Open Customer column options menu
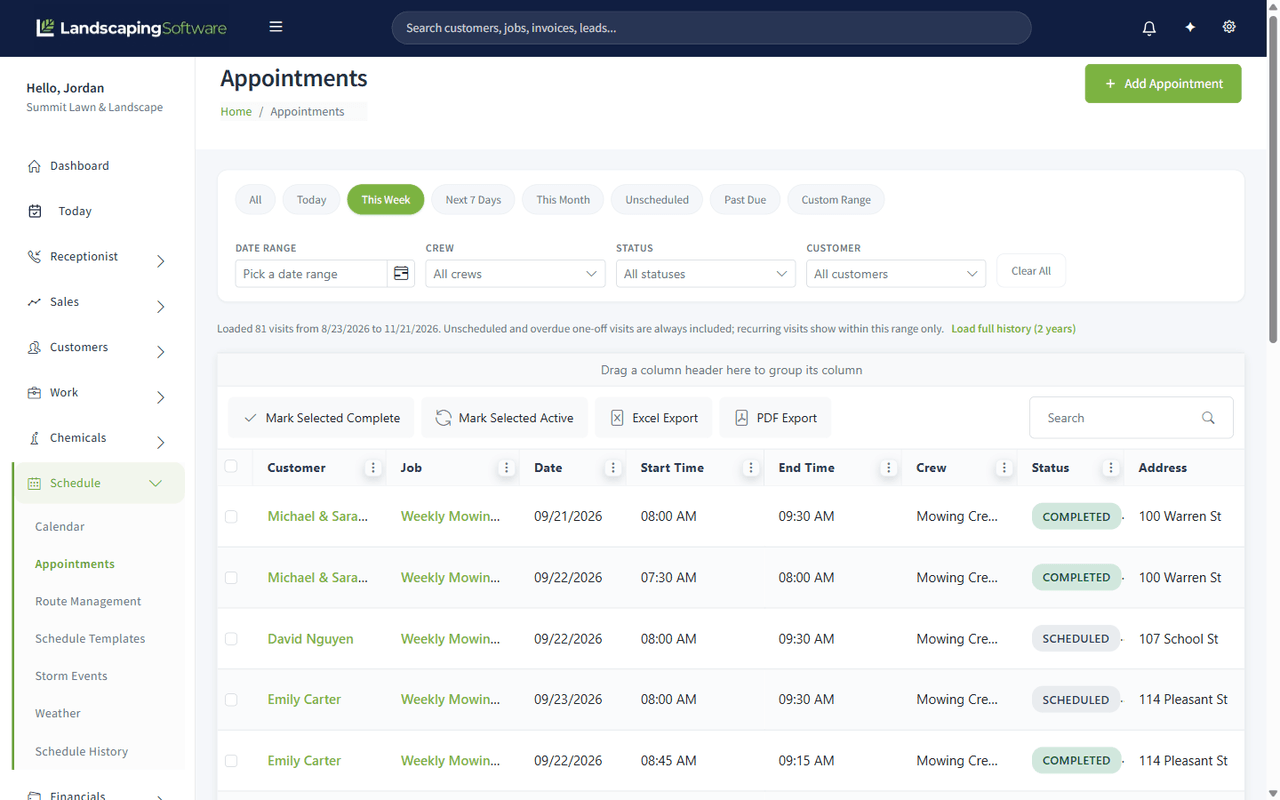This screenshot has height=800, width=1280. coord(373,468)
